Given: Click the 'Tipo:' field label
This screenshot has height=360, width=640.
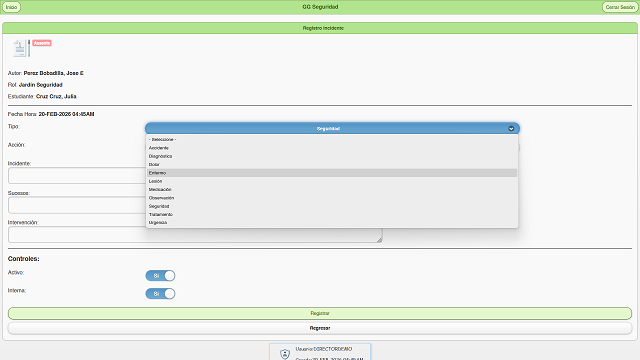Looking at the screenshot, I should pos(13,127).
